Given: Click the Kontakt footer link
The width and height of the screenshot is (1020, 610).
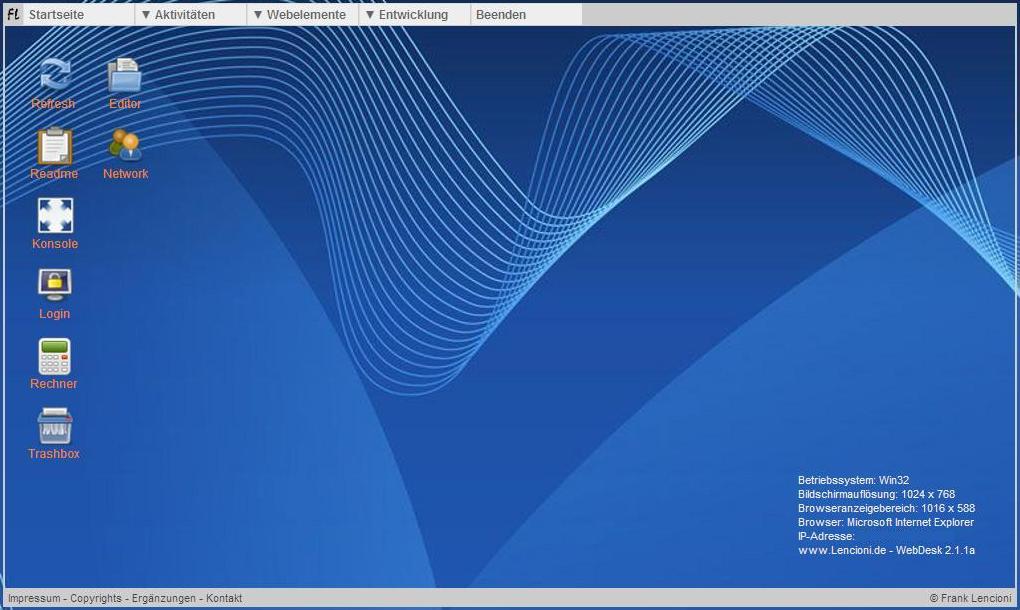Looking at the screenshot, I should 224,598.
